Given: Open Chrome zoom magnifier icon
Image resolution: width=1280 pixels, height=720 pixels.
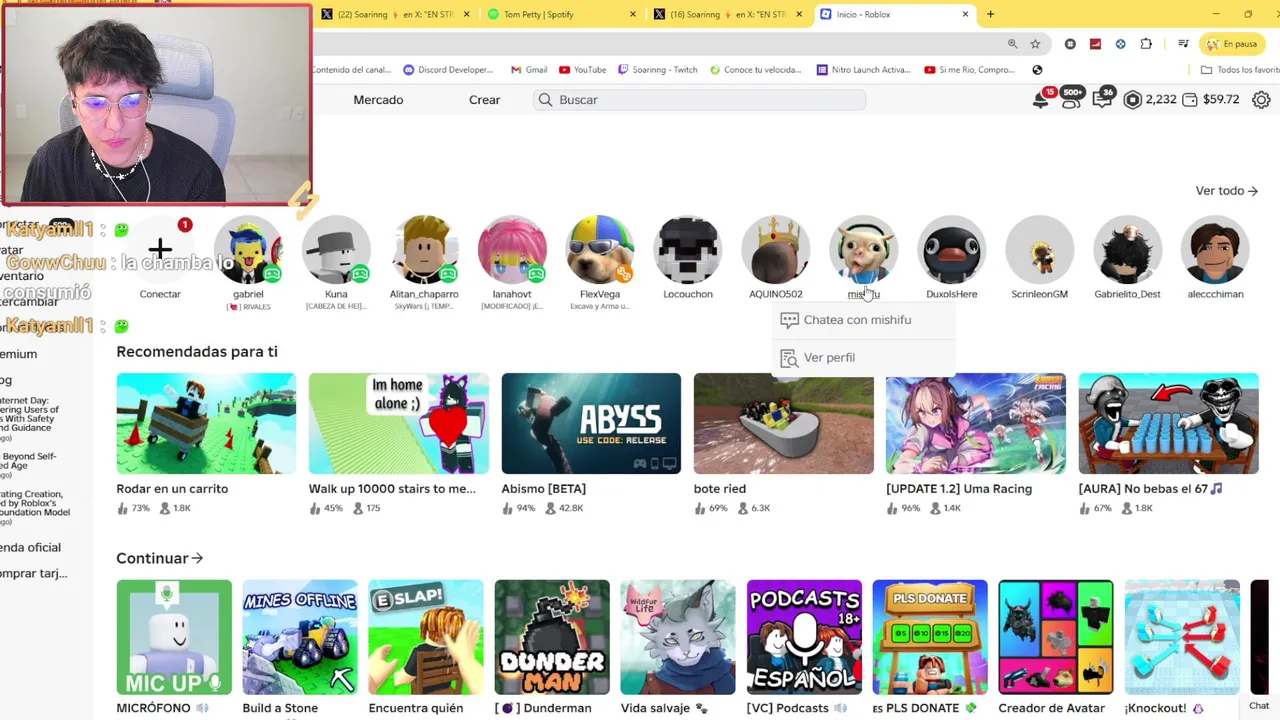Looking at the screenshot, I should pyautogui.click(x=1012, y=44).
